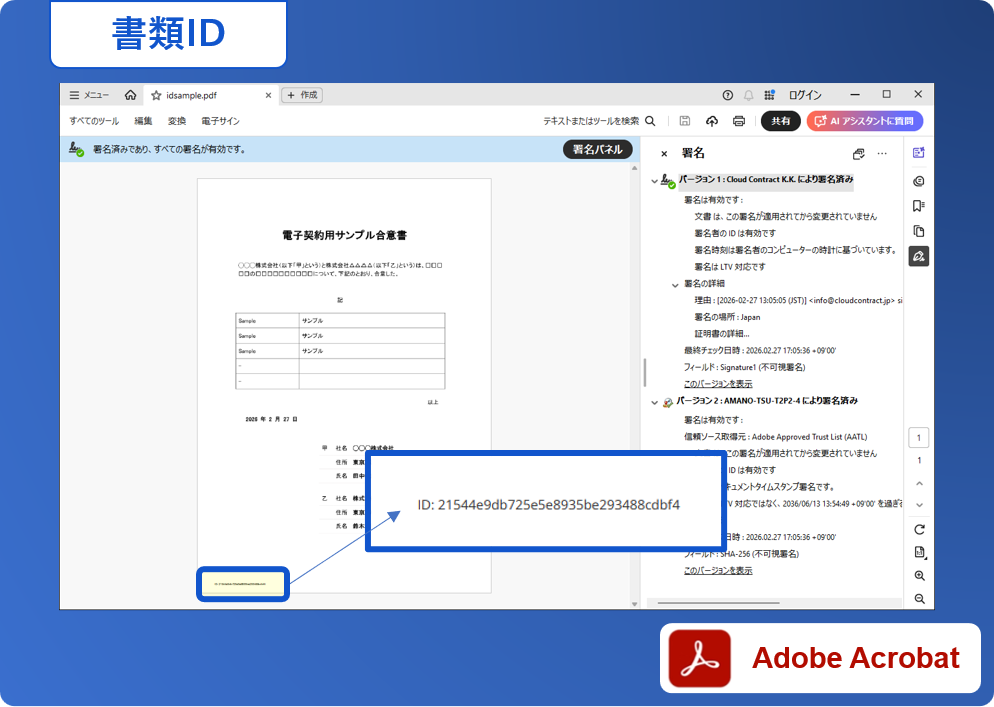Click the save (floppy disk) icon
This screenshot has height=707, width=994.
(x=685, y=121)
